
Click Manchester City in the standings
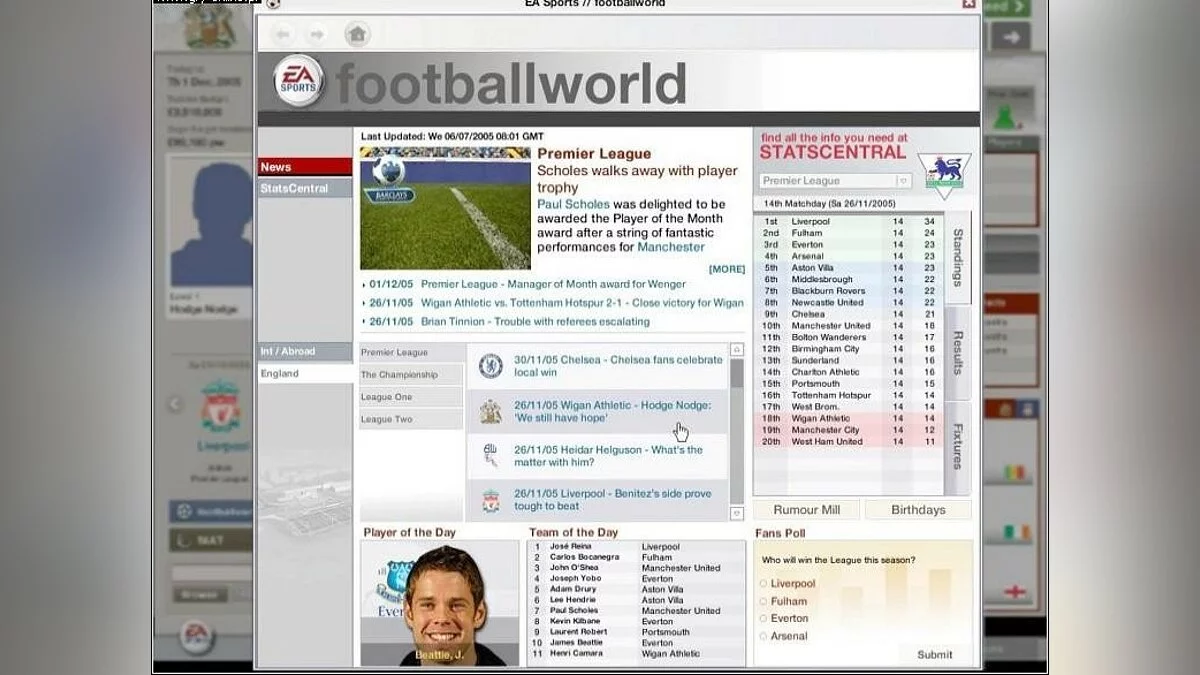click(x=825, y=430)
